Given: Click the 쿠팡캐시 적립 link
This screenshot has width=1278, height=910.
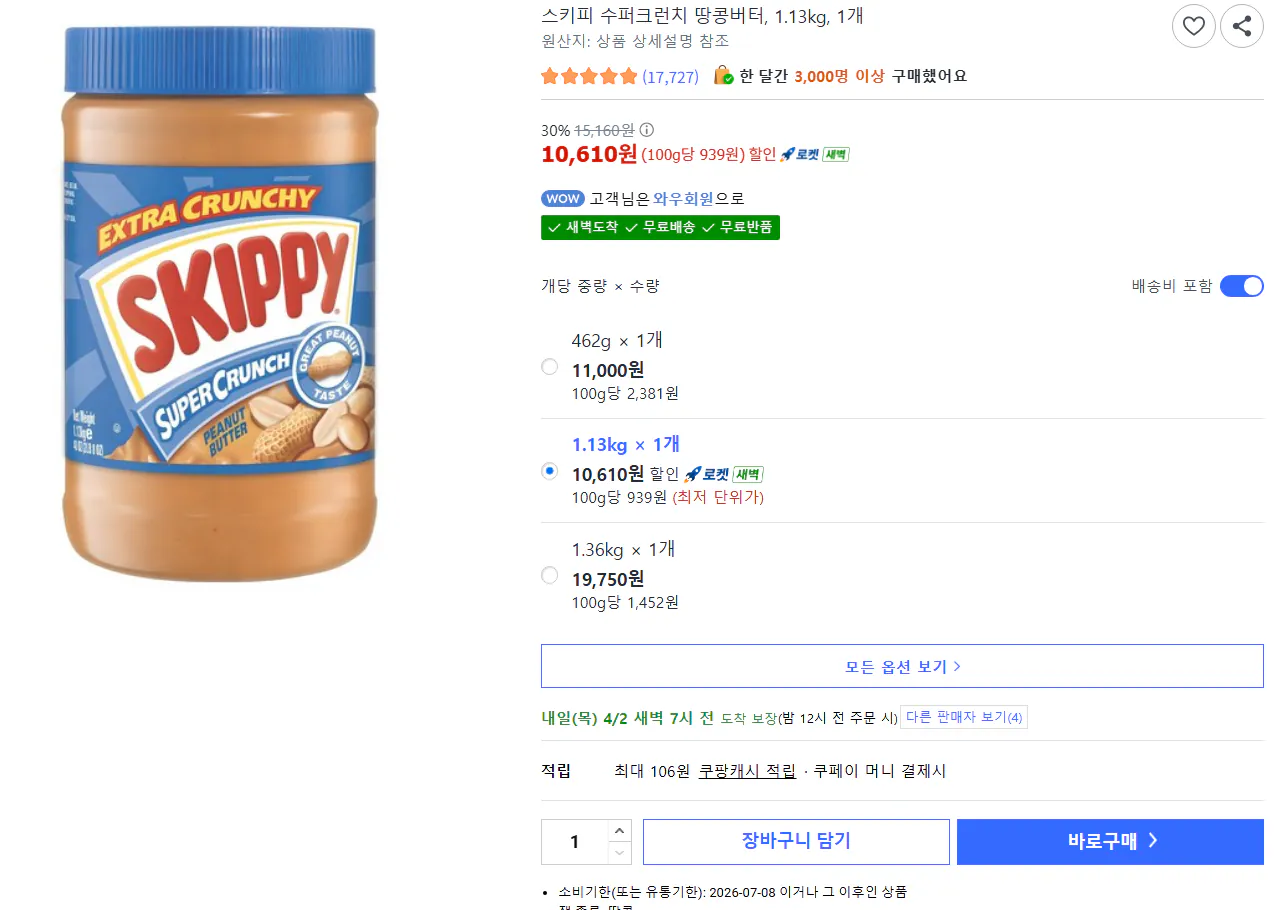Looking at the screenshot, I should click(x=746, y=770).
